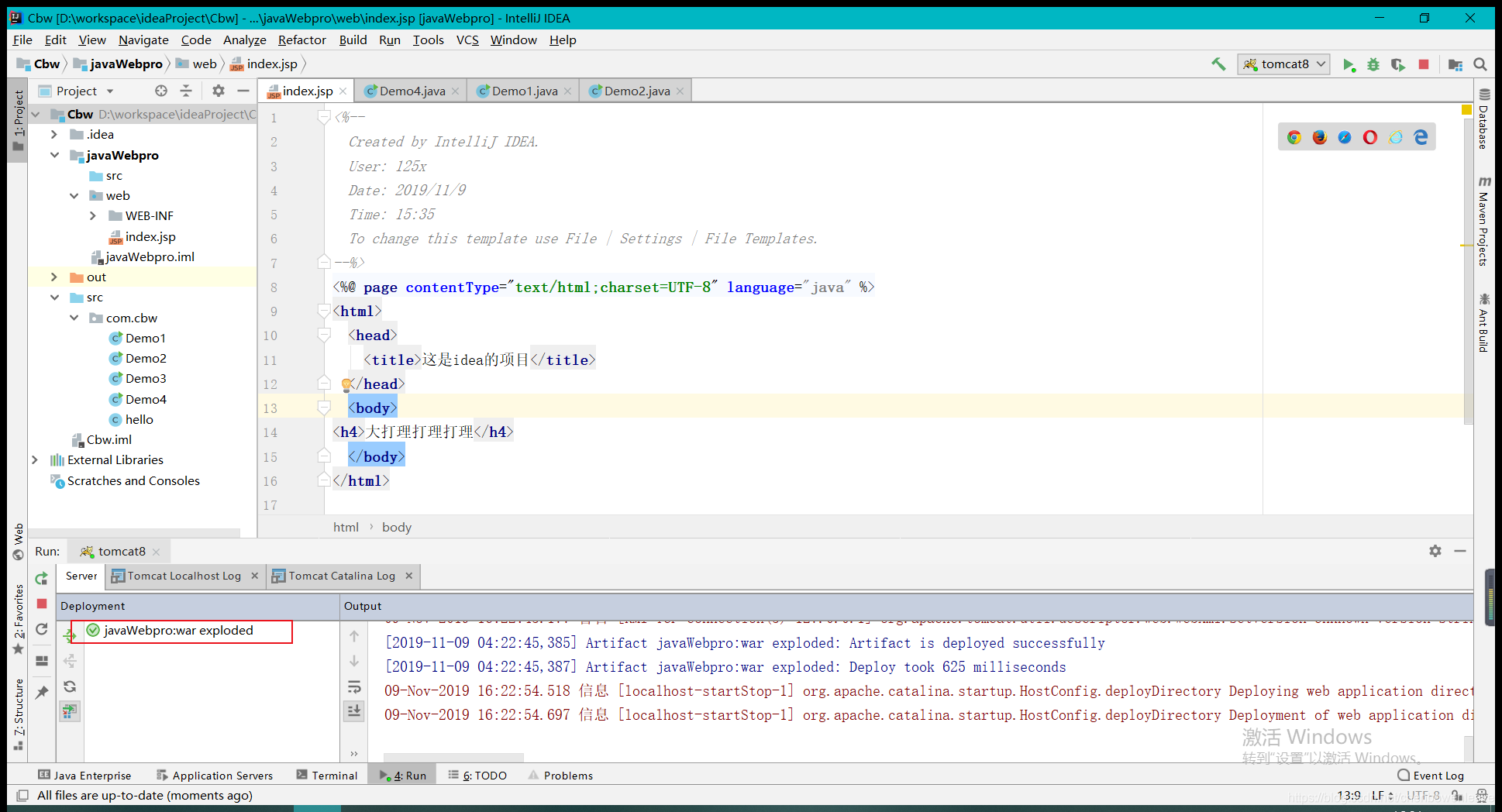
Task: Open in Internet Explorer browser icon
Action: click(x=1396, y=137)
